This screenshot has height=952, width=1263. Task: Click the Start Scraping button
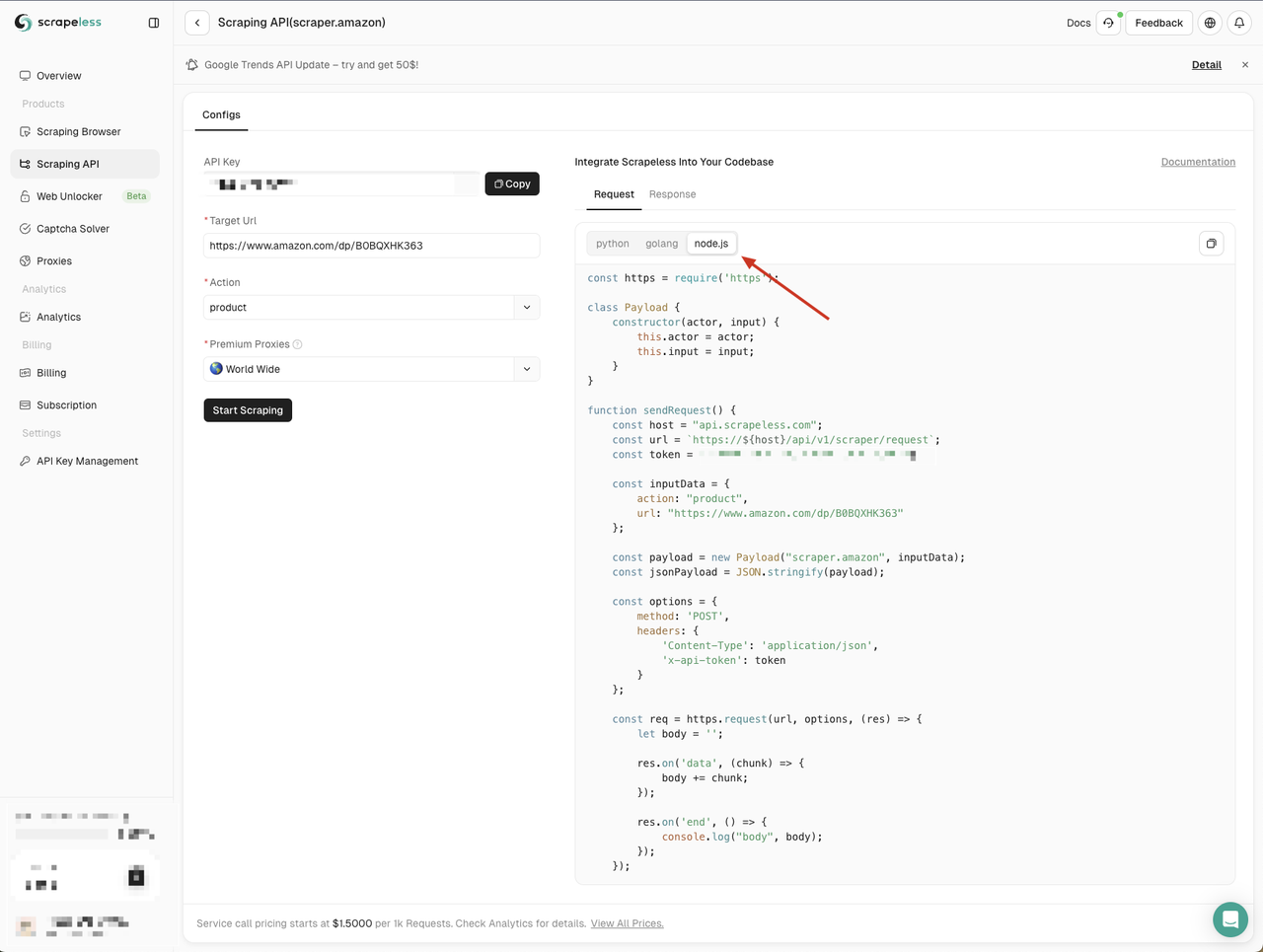[x=248, y=410]
